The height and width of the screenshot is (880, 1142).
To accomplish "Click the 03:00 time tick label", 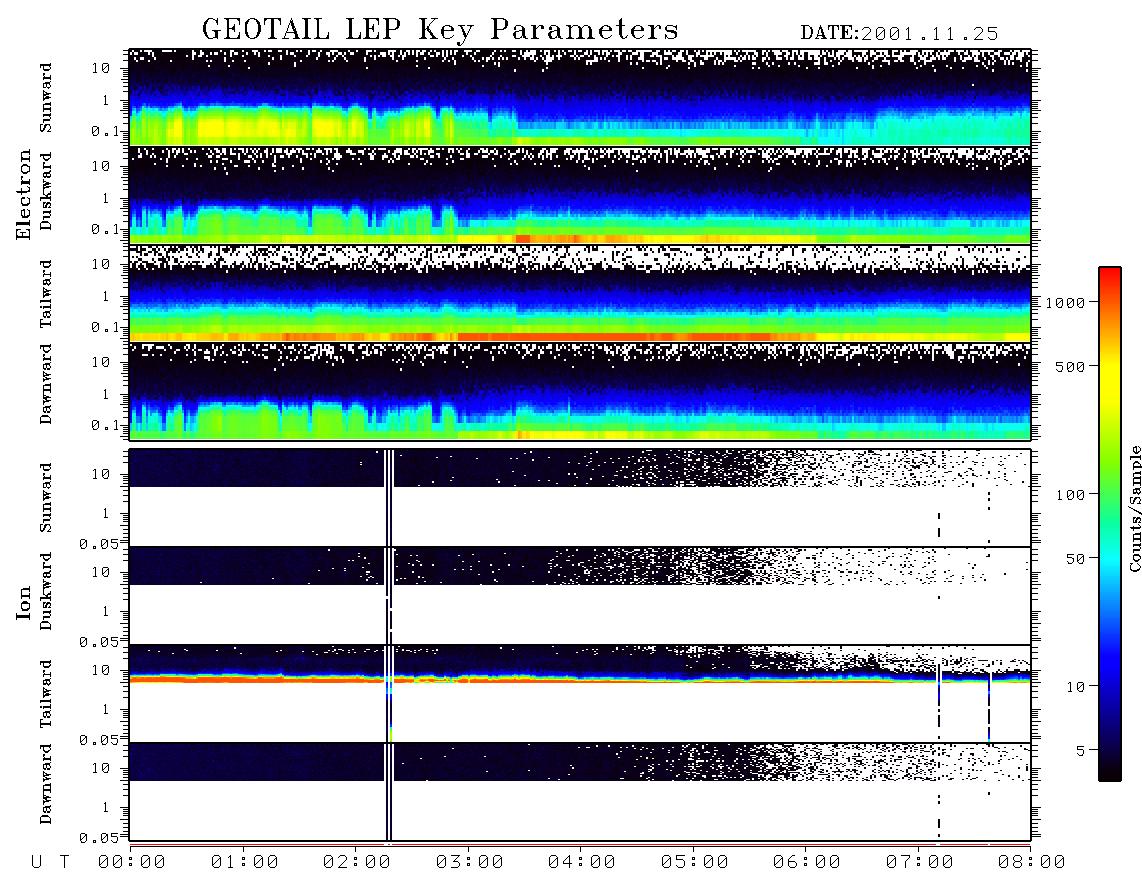I will (470, 863).
